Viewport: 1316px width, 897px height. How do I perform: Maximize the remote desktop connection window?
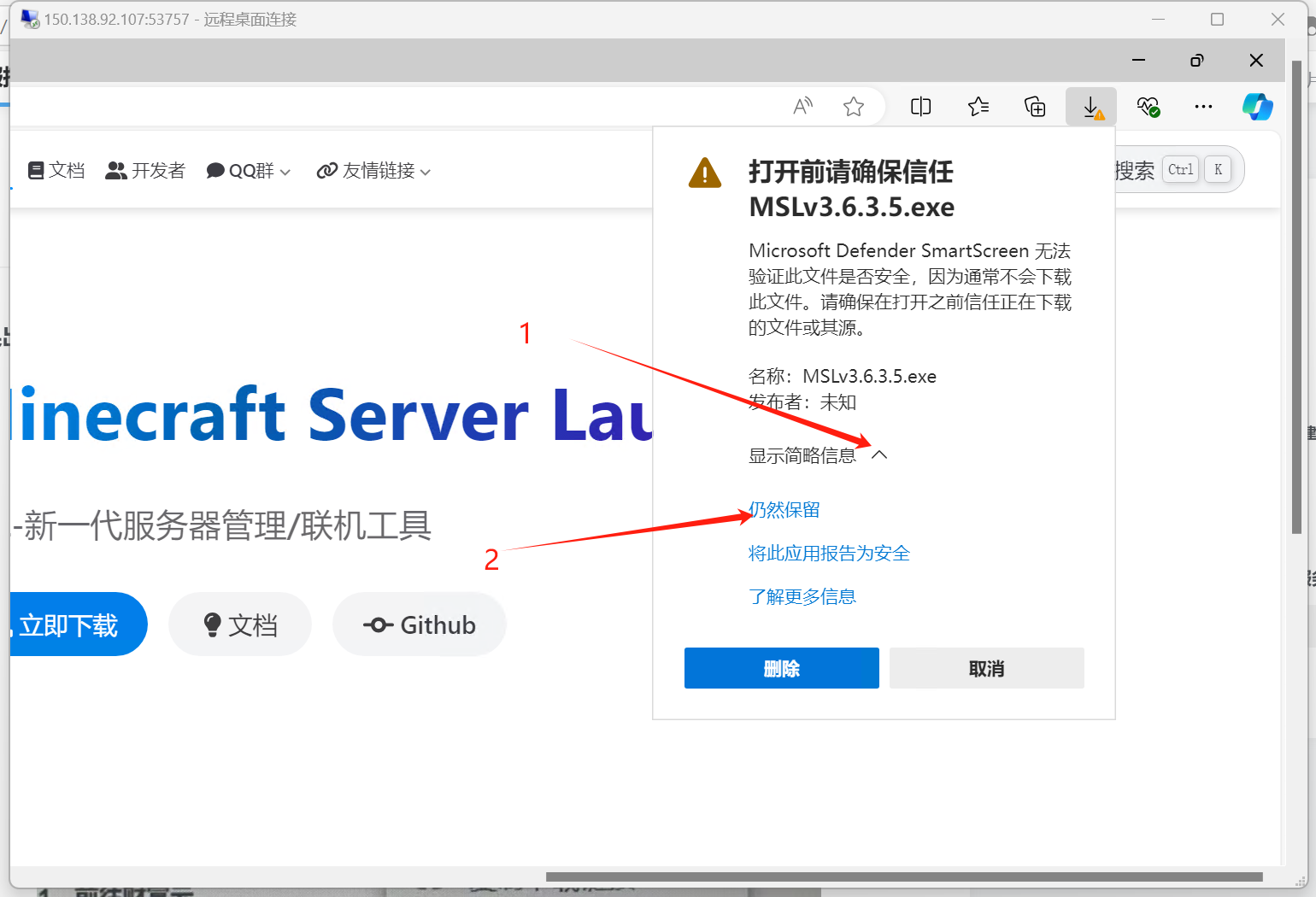1218,20
